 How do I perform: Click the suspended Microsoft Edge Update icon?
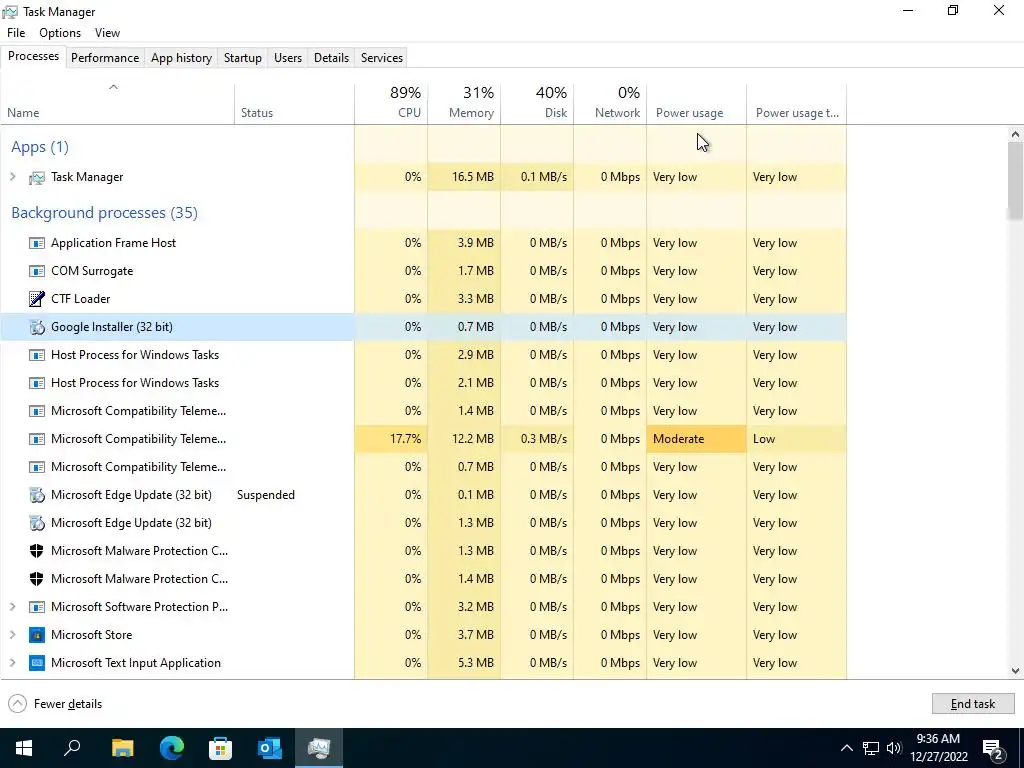coord(37,495)
